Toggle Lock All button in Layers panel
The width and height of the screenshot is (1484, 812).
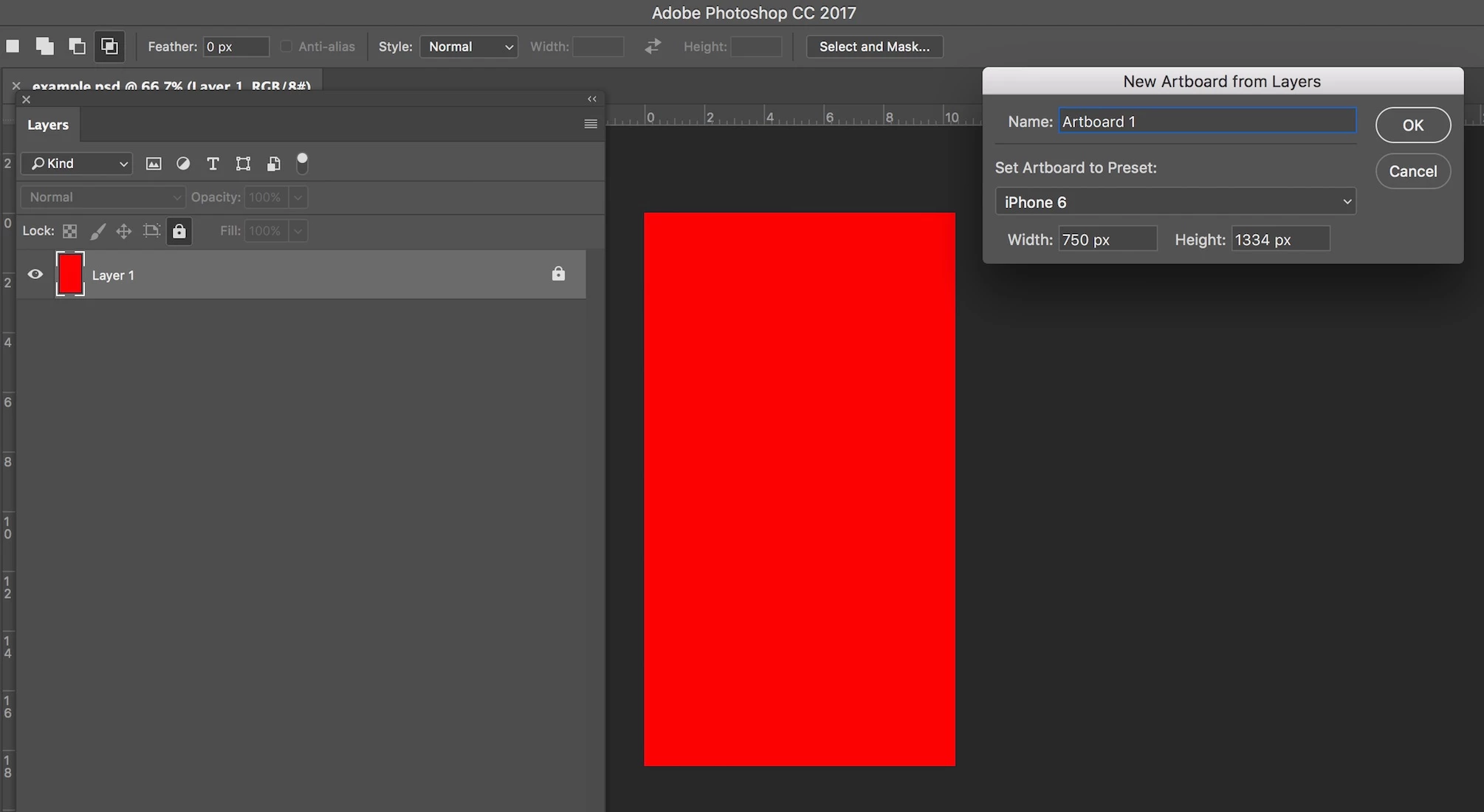179,231
